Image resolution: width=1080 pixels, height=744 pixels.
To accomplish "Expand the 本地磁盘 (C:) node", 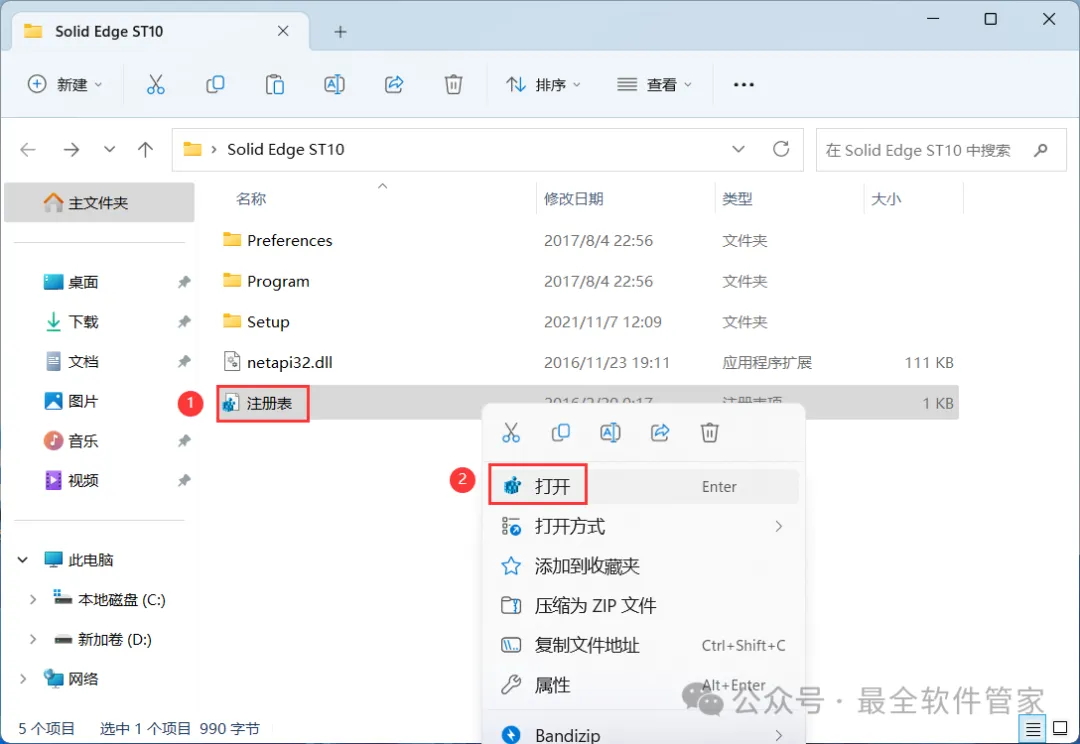I will pyautogui.click(x=32, y=599).
